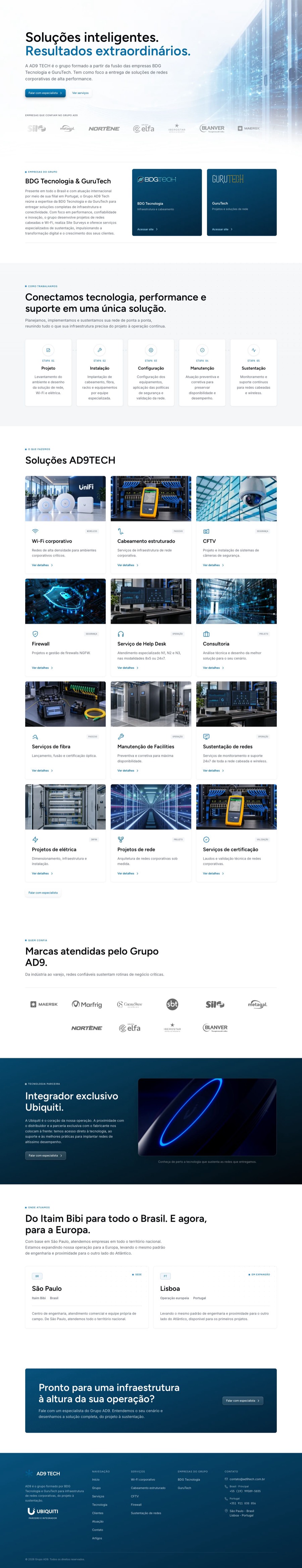Click the Help Desk headset icon
Image resolution: width=302 pixels, height=1568 pixels.
[120, 634]
